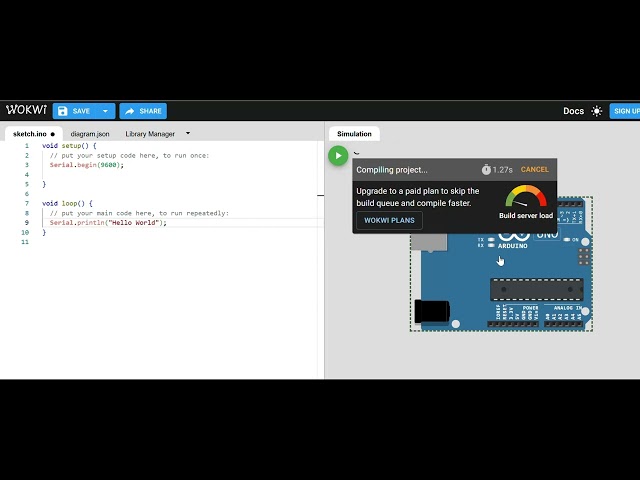
Task: Click the void loop() line
Action: (x=67, y=203)
